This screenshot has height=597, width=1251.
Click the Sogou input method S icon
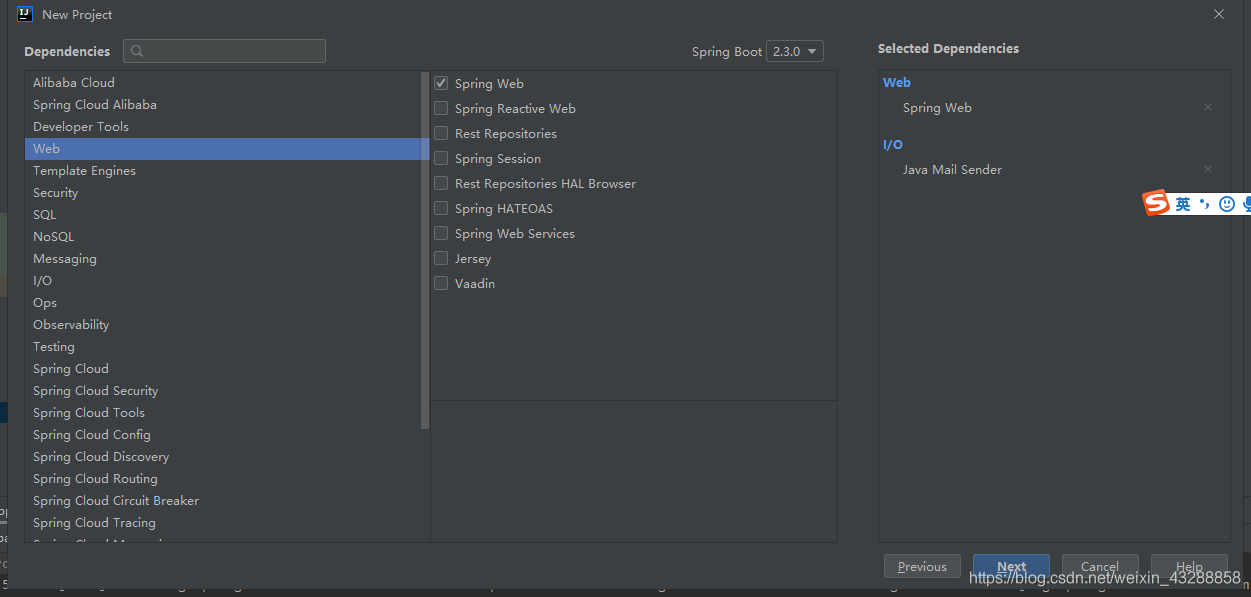[1156, 203]
